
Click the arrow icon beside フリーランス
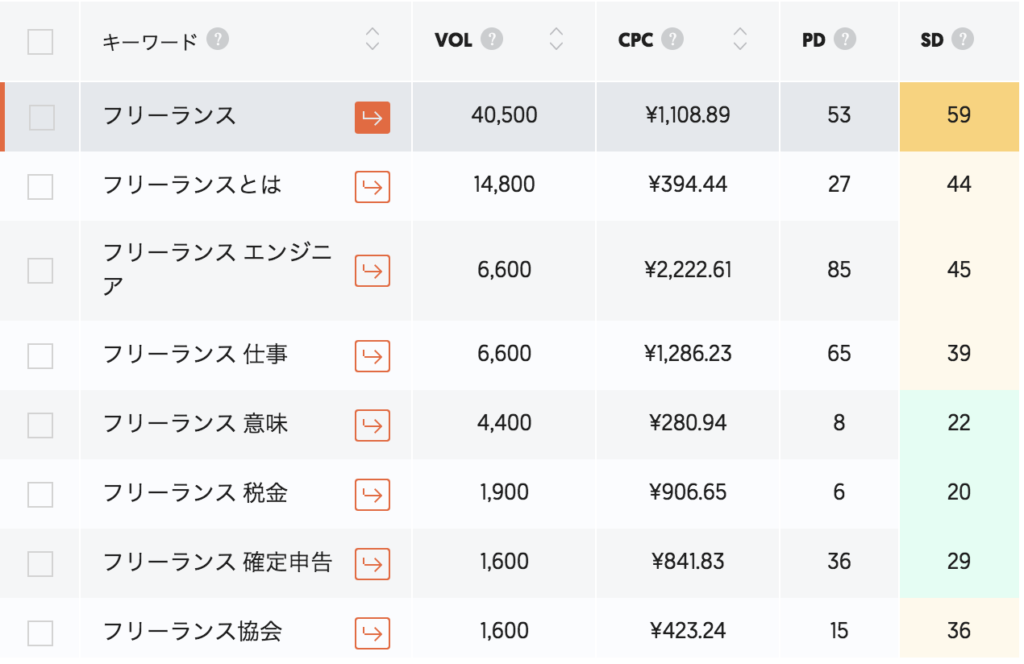tap(372, 117)
